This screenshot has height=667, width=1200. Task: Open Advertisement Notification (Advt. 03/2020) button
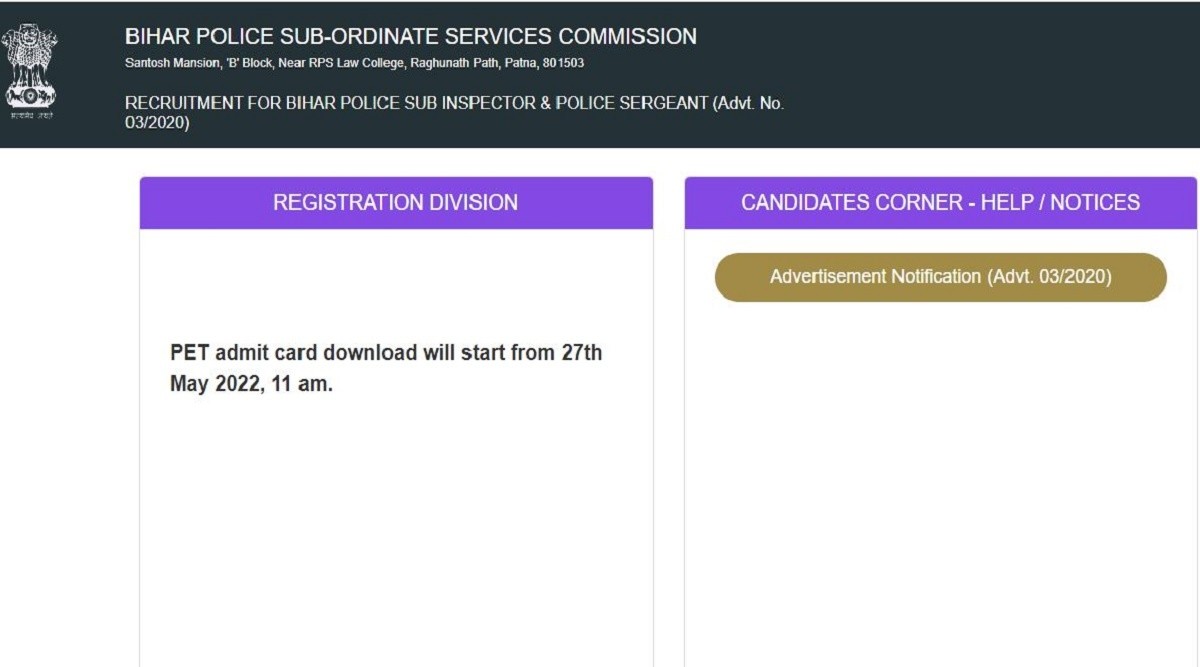pos(940,277)
